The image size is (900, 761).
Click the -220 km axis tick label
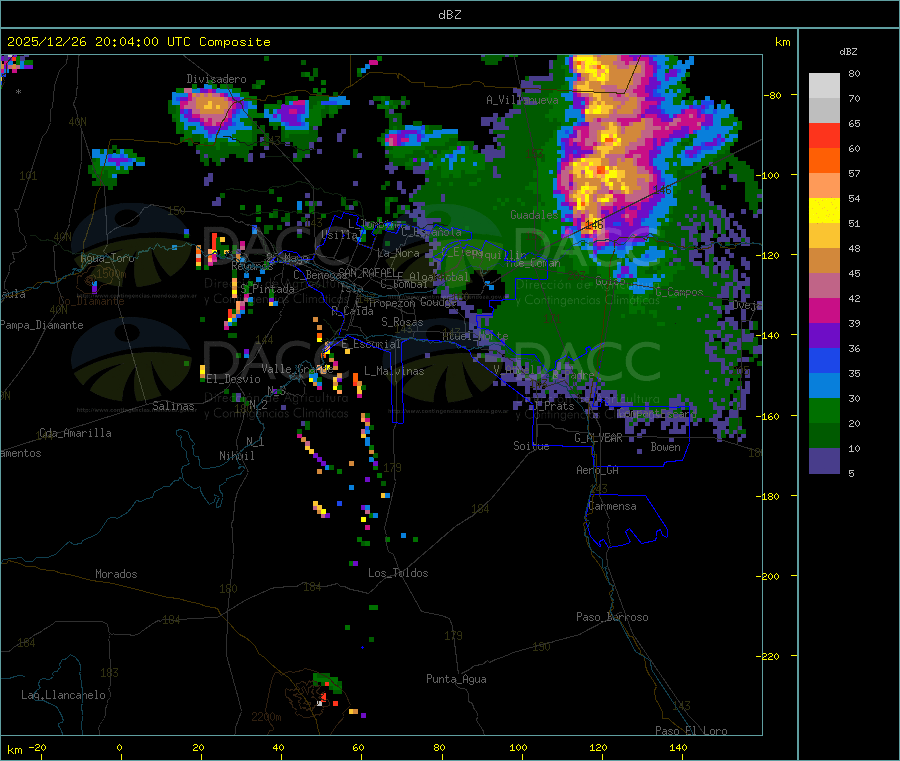click(x=769, y=656)
